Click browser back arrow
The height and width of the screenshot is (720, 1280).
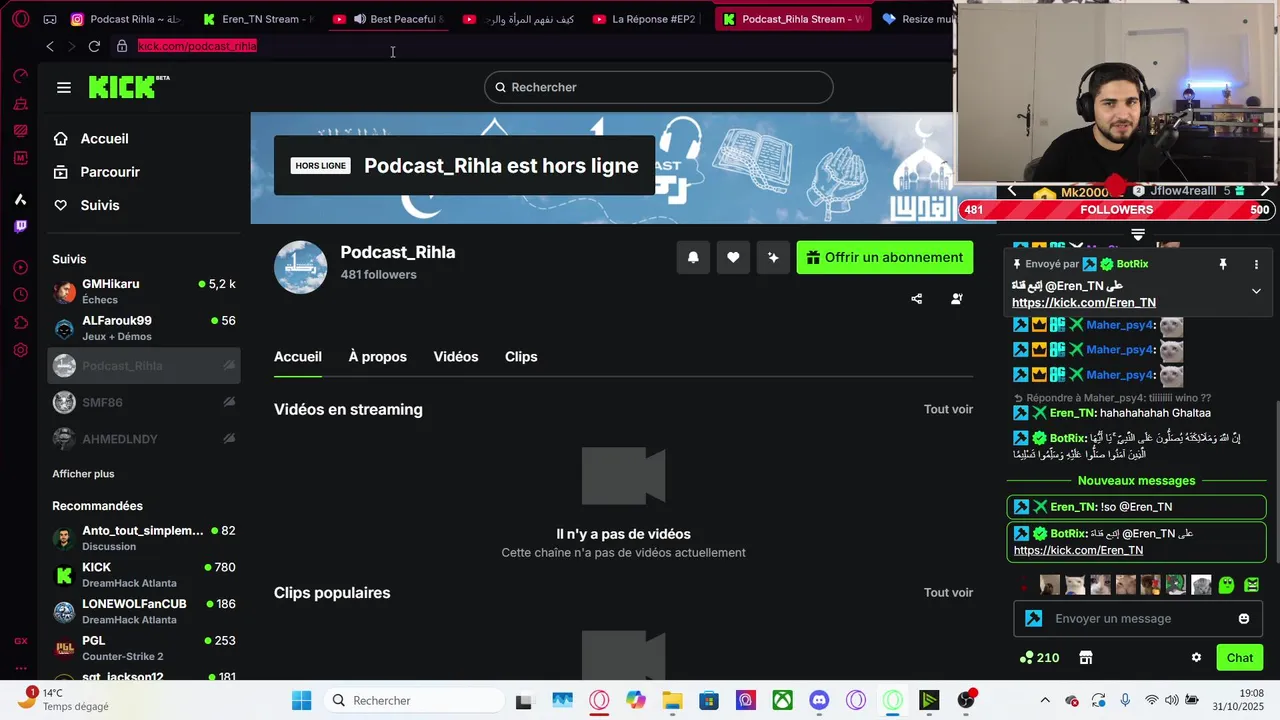tap(50, 46)
